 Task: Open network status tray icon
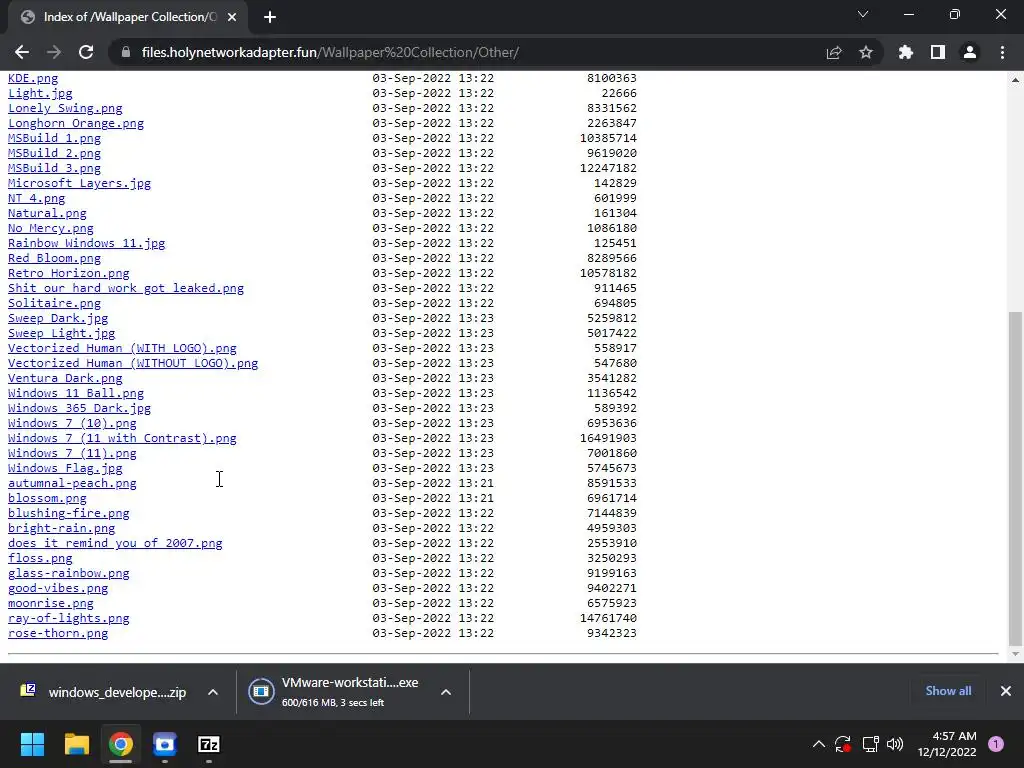pos(870,744)
